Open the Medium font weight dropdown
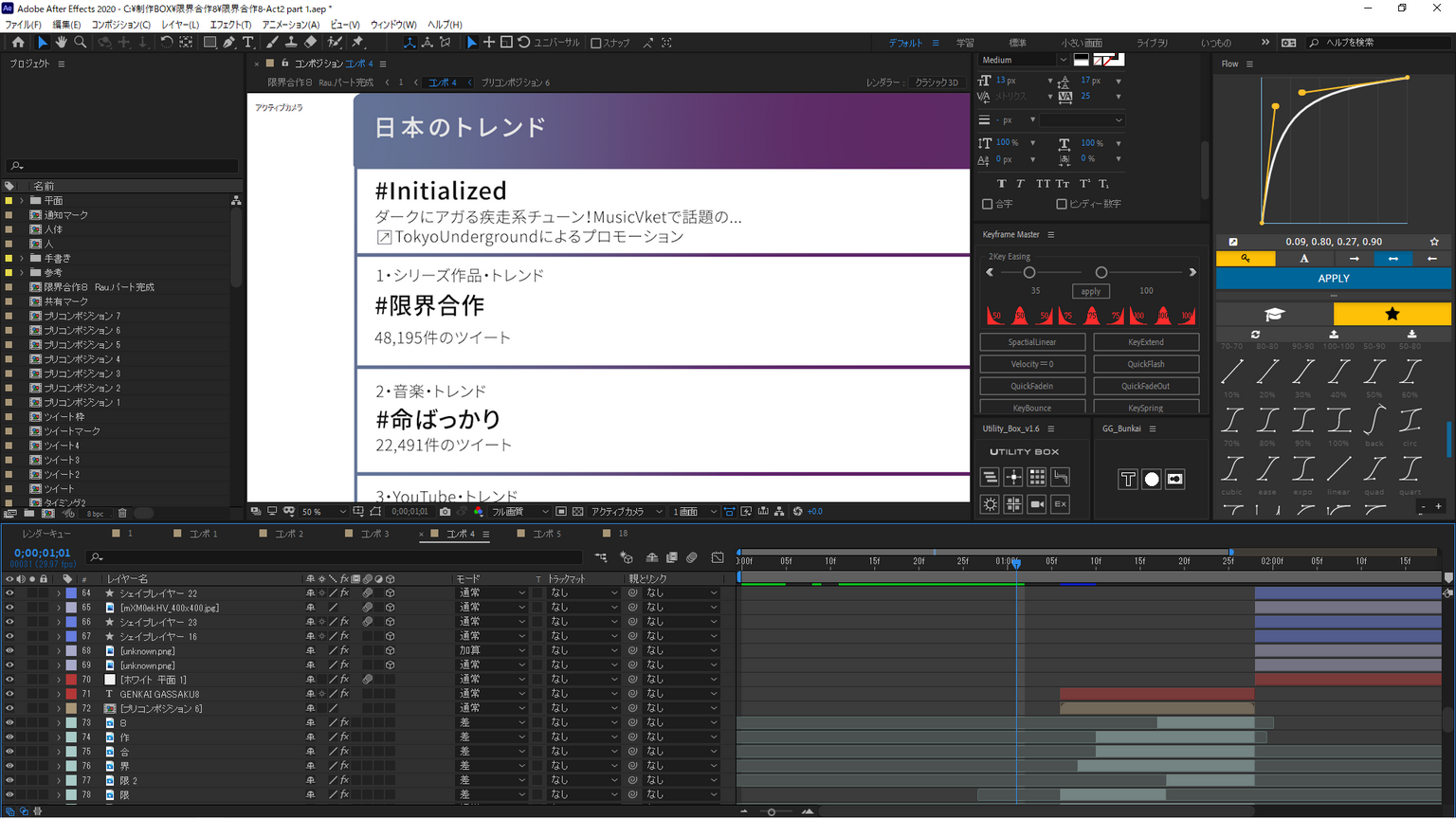1456x819 pixels. (1024, 60)
